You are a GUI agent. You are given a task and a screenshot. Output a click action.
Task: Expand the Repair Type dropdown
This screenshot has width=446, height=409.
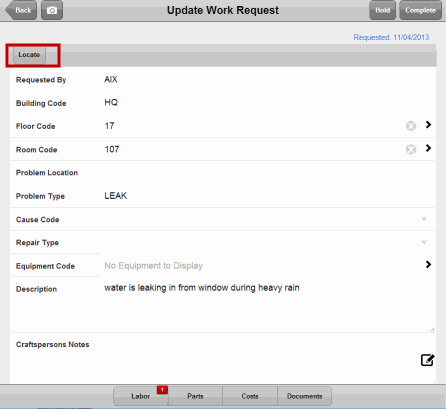pos(424,242)
